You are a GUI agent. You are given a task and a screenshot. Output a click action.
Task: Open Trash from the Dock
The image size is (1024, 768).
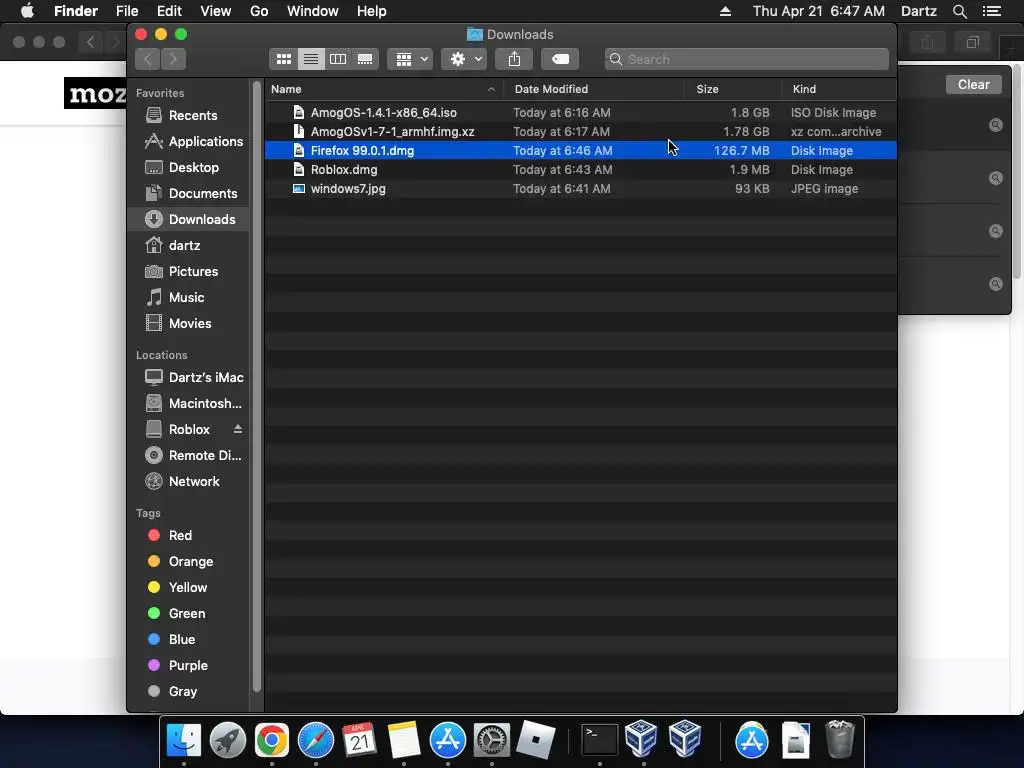point(839,740)
